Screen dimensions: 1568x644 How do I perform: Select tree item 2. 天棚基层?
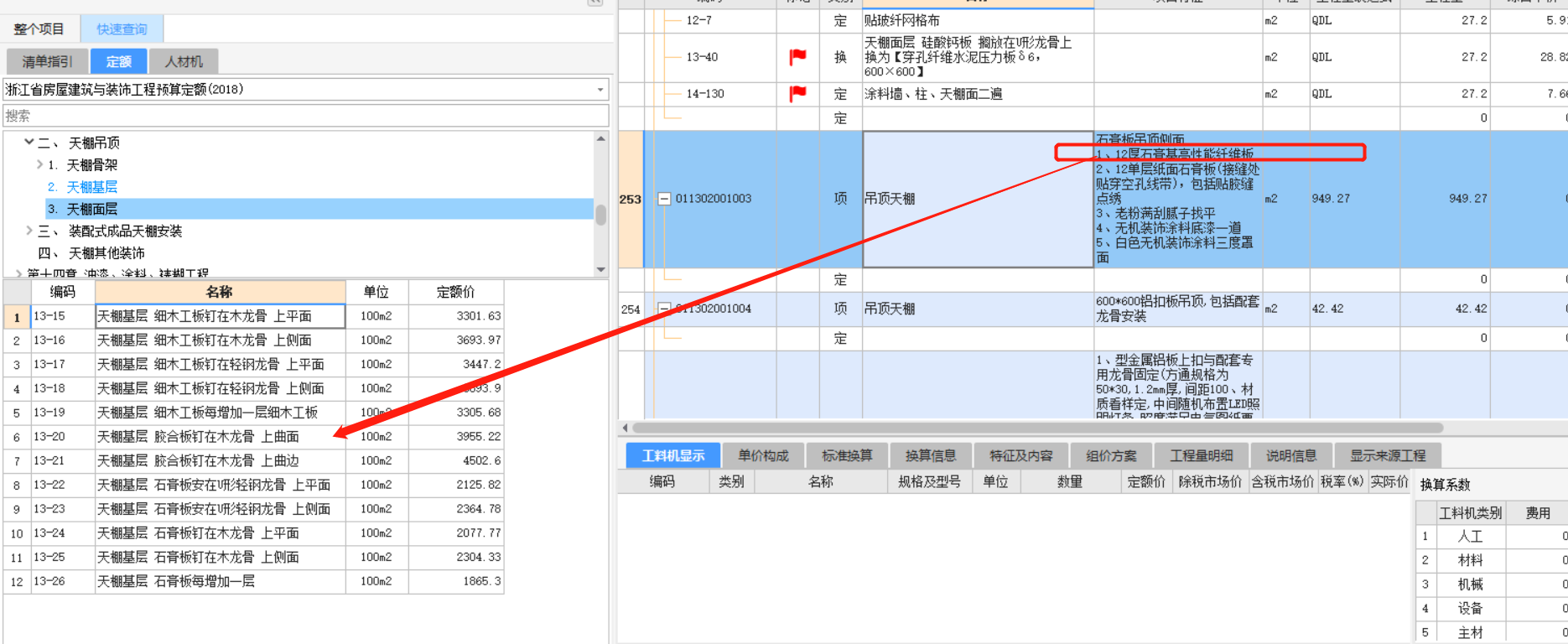[83, 187]
